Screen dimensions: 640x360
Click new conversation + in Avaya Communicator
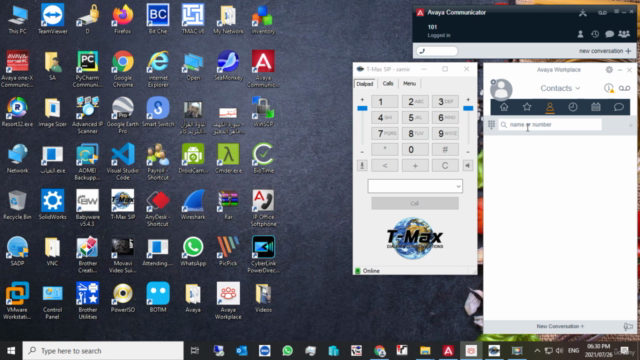(605, 51)
